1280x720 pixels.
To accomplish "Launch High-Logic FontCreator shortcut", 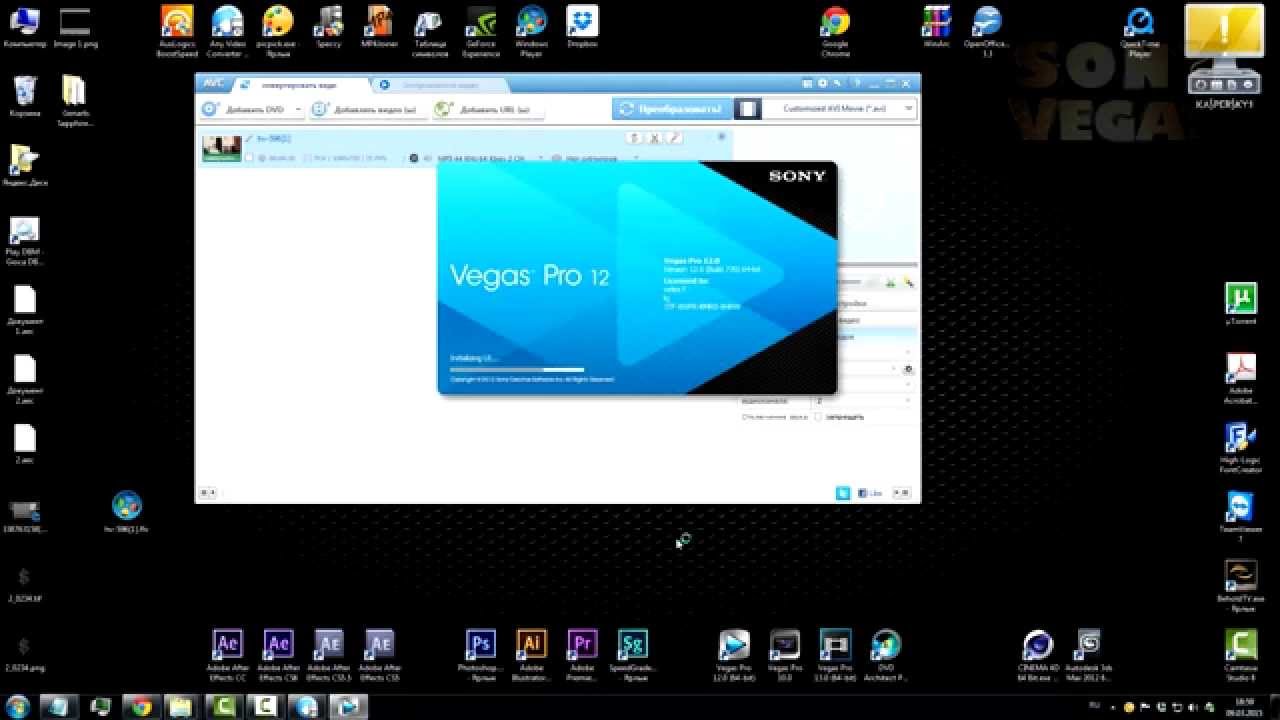I will click(x=1241, y=447).
